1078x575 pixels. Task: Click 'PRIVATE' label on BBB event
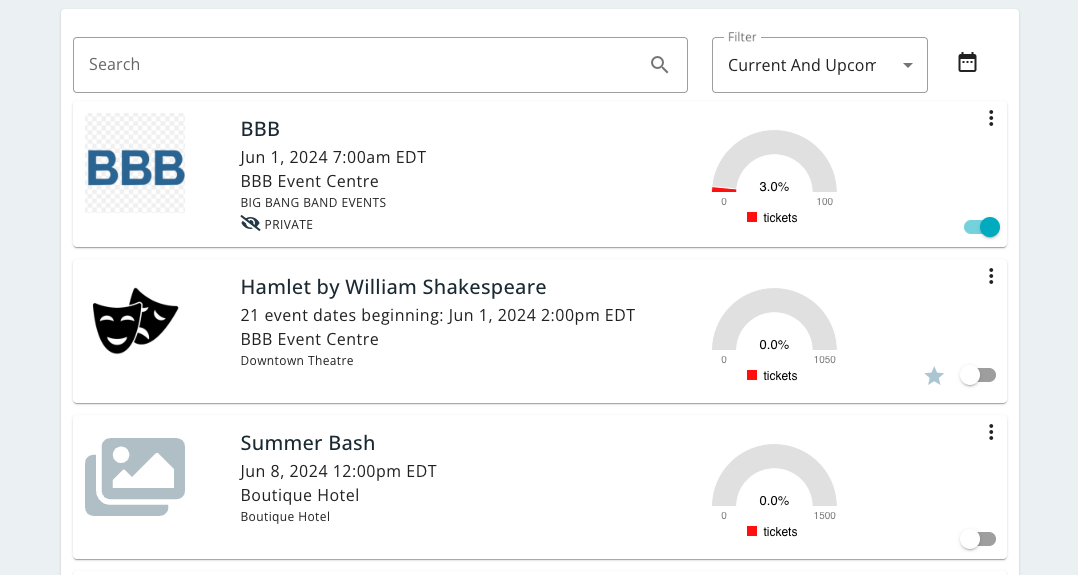(288, 224)
